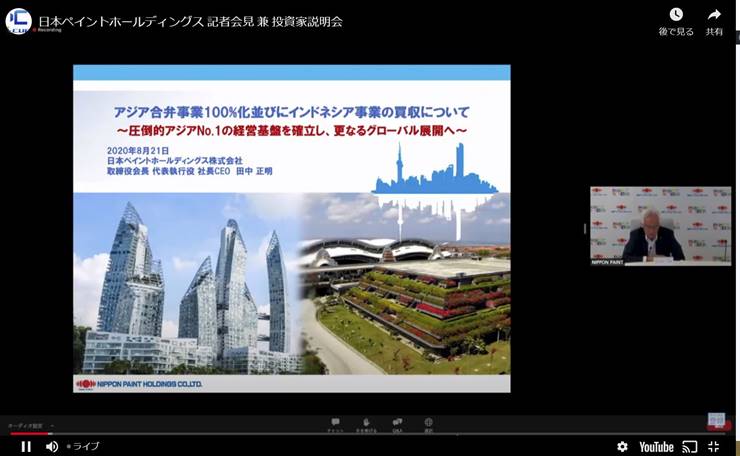The width and height of the screenshot is (740, 456).
Task: Cast the video to a TV
Action: (x=690, y=446)
